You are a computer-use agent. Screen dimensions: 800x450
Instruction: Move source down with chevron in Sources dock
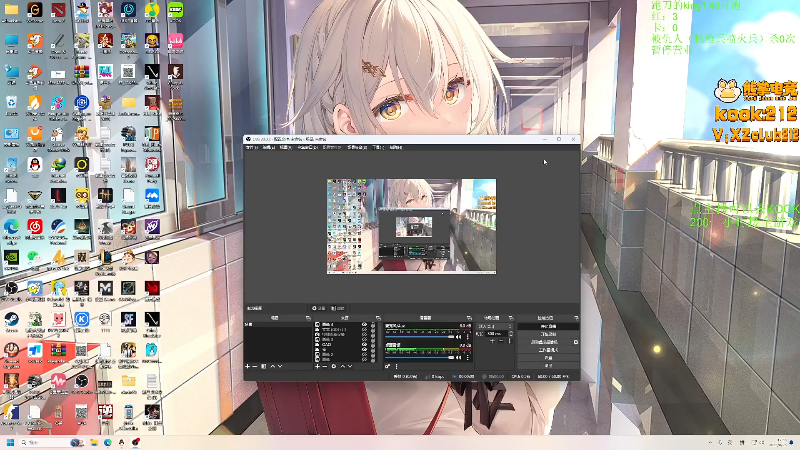point(350,366)
